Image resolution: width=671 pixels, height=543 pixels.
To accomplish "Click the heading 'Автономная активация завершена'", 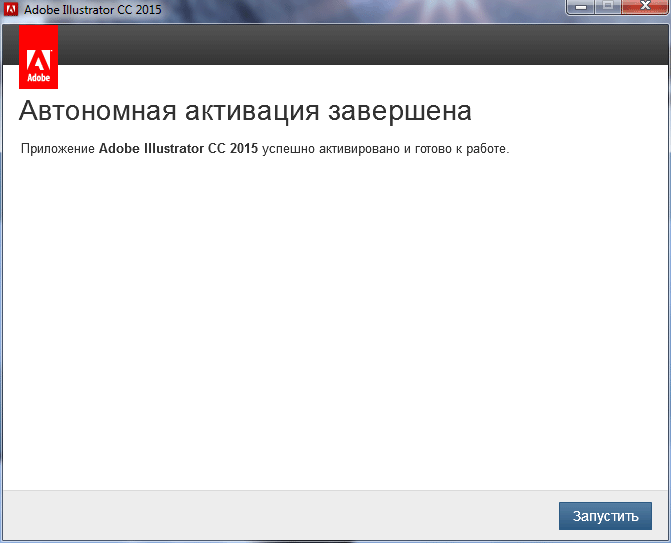I will pos(245,111).
